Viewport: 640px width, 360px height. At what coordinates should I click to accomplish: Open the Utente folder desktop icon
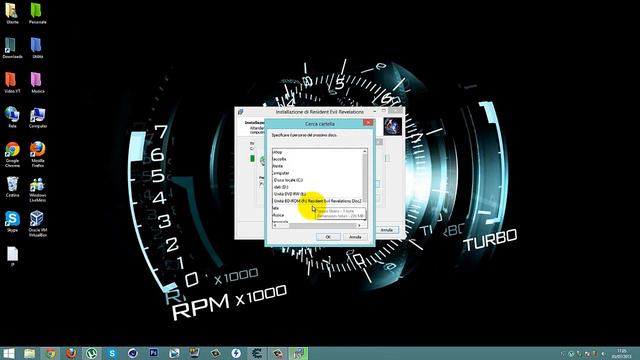coord(12,13)
